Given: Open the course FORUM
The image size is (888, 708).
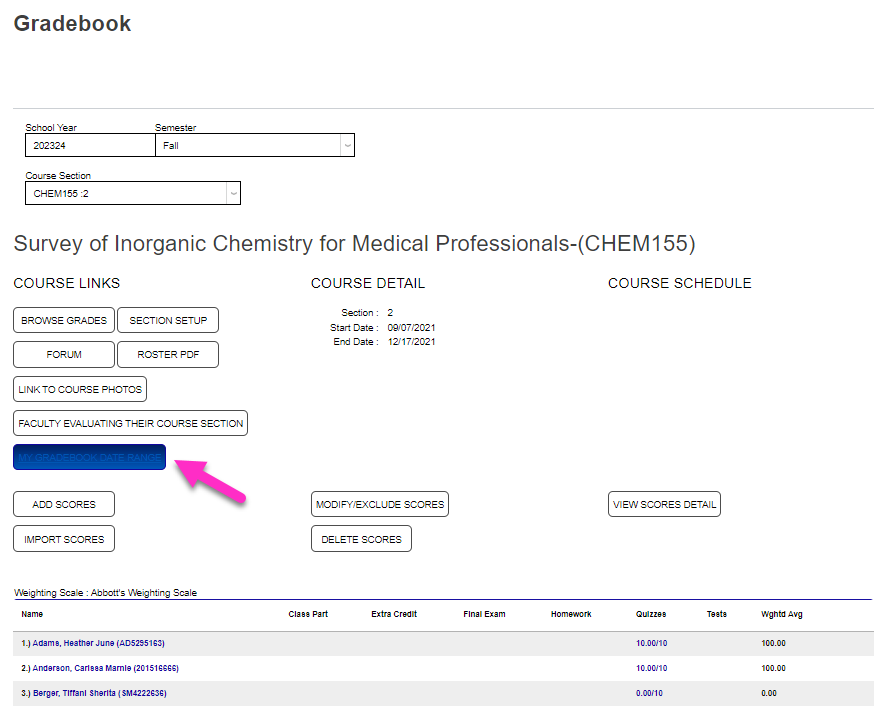Looking at the screenshot, I should click(63, 354).
